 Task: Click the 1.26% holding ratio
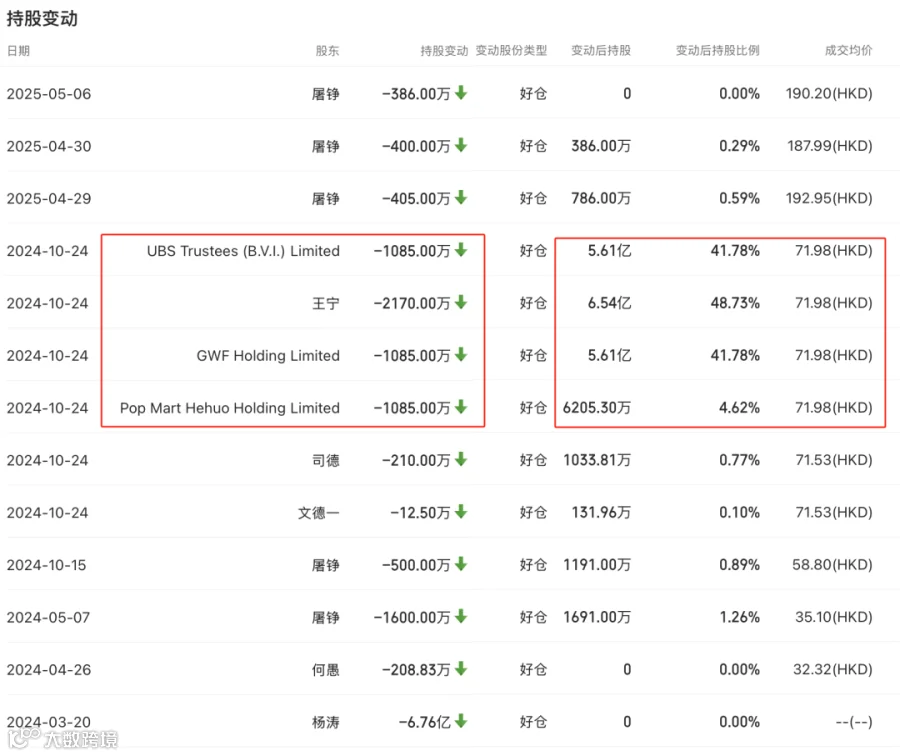(740, 618)
